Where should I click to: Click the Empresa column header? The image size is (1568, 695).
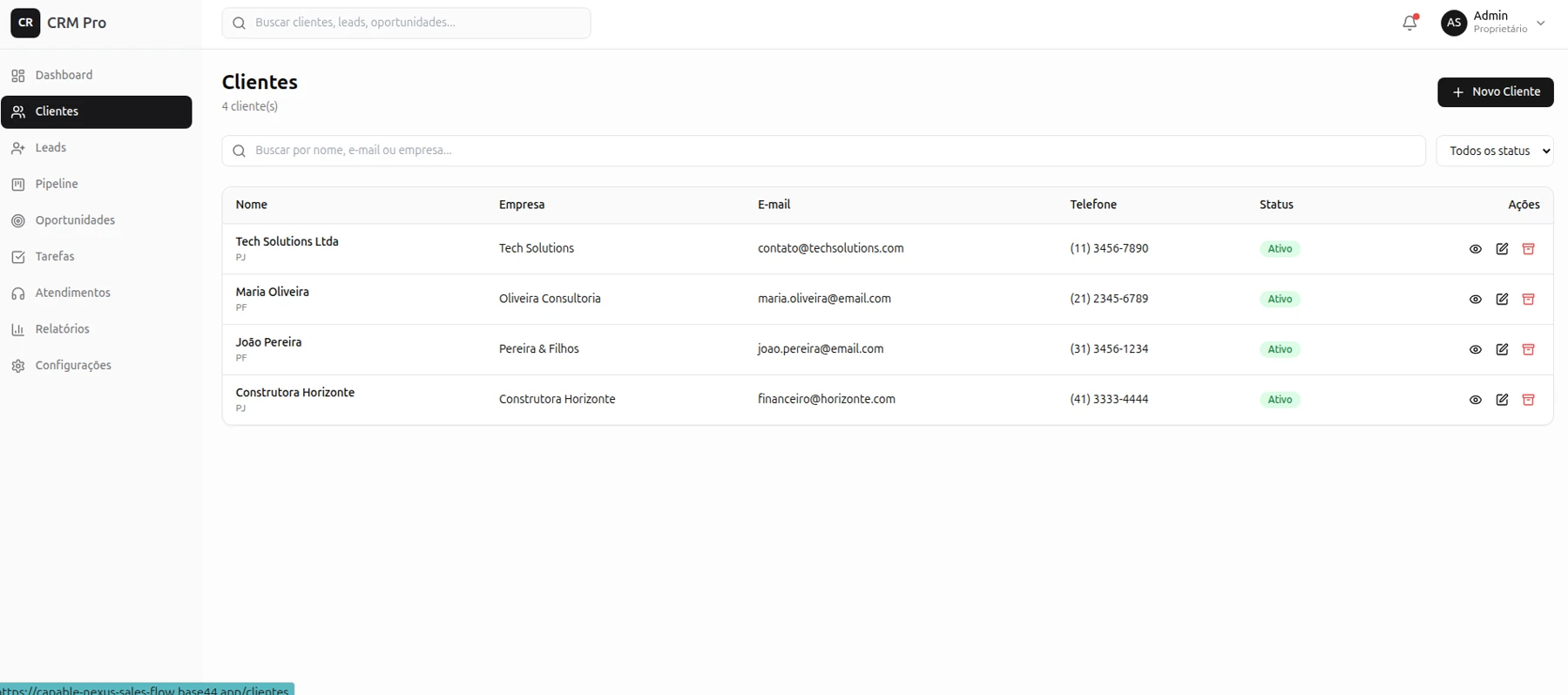[x=522, y=205]
